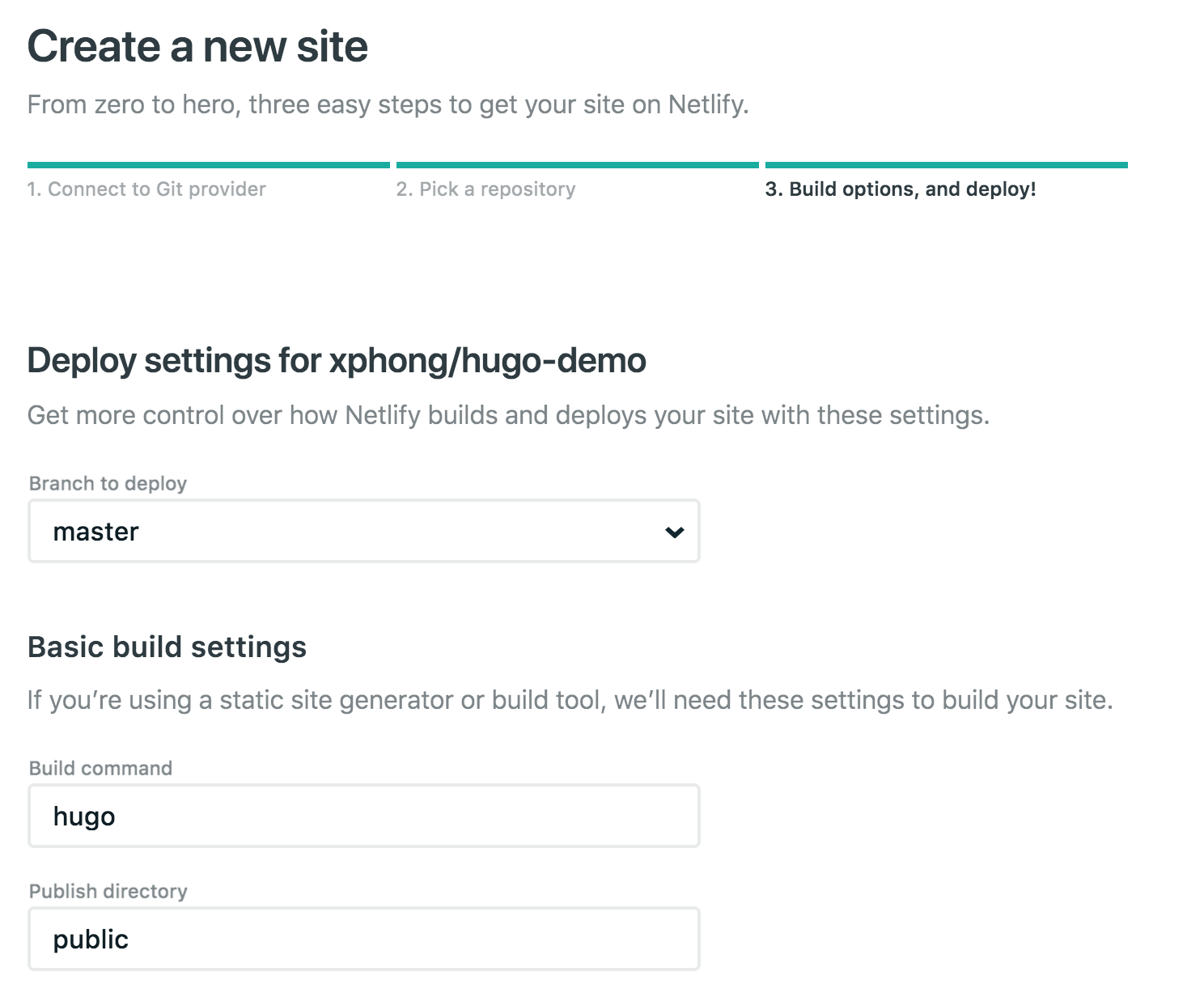Select step 3, Build options, and deploy!
Image resolution: width=1204 pixels, height=997 pixels.
[x=900, y=189]
